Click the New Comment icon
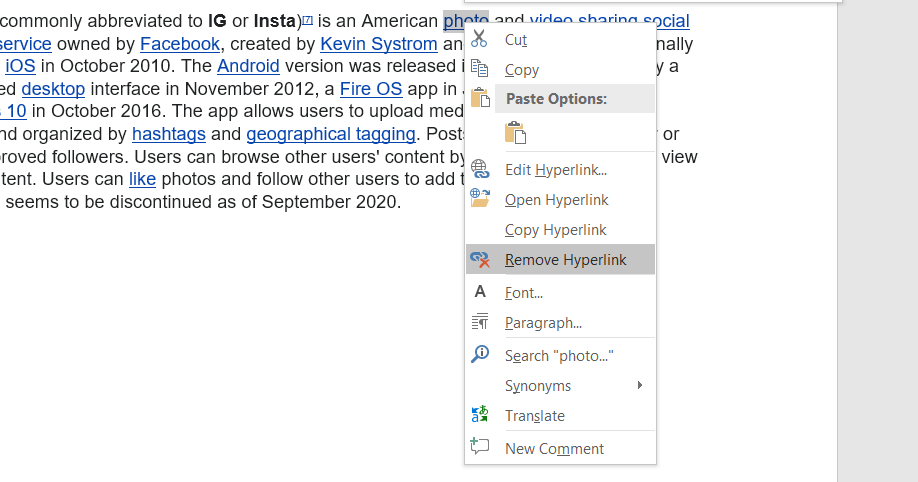This screenshot has width=918, height=482. [x=480, y=448]
